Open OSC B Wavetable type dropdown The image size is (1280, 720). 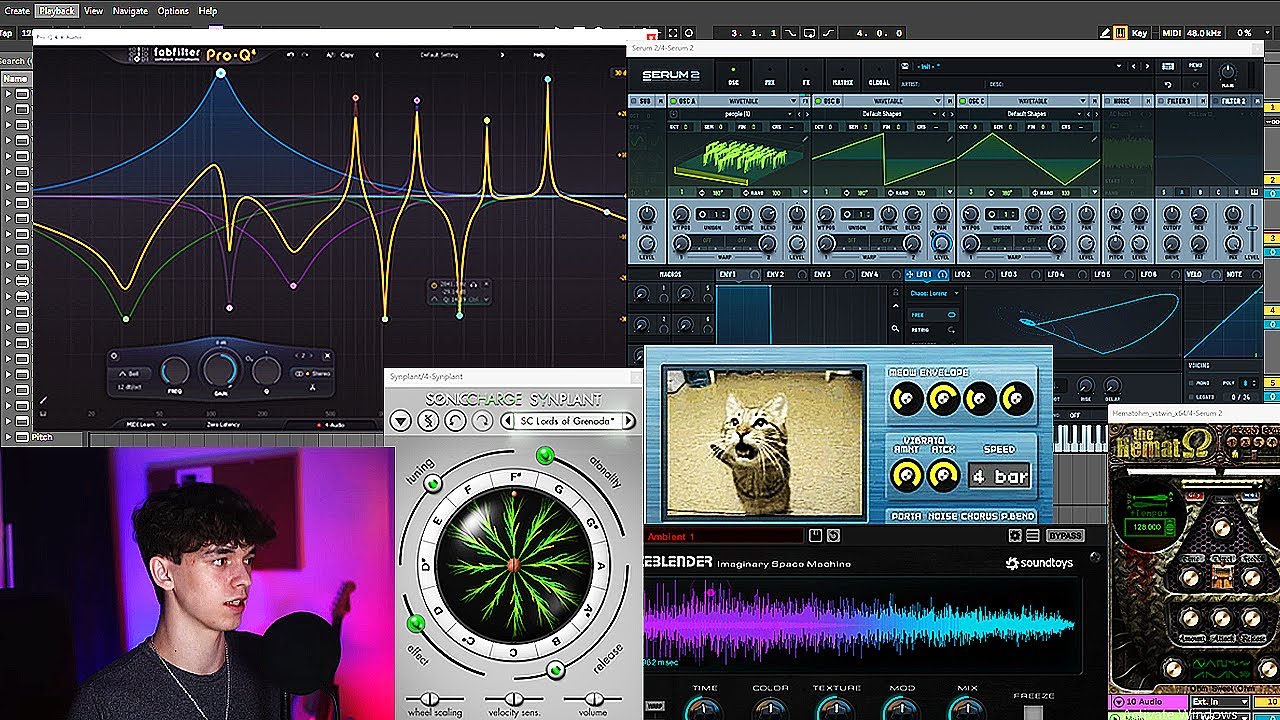click(894, 101)
